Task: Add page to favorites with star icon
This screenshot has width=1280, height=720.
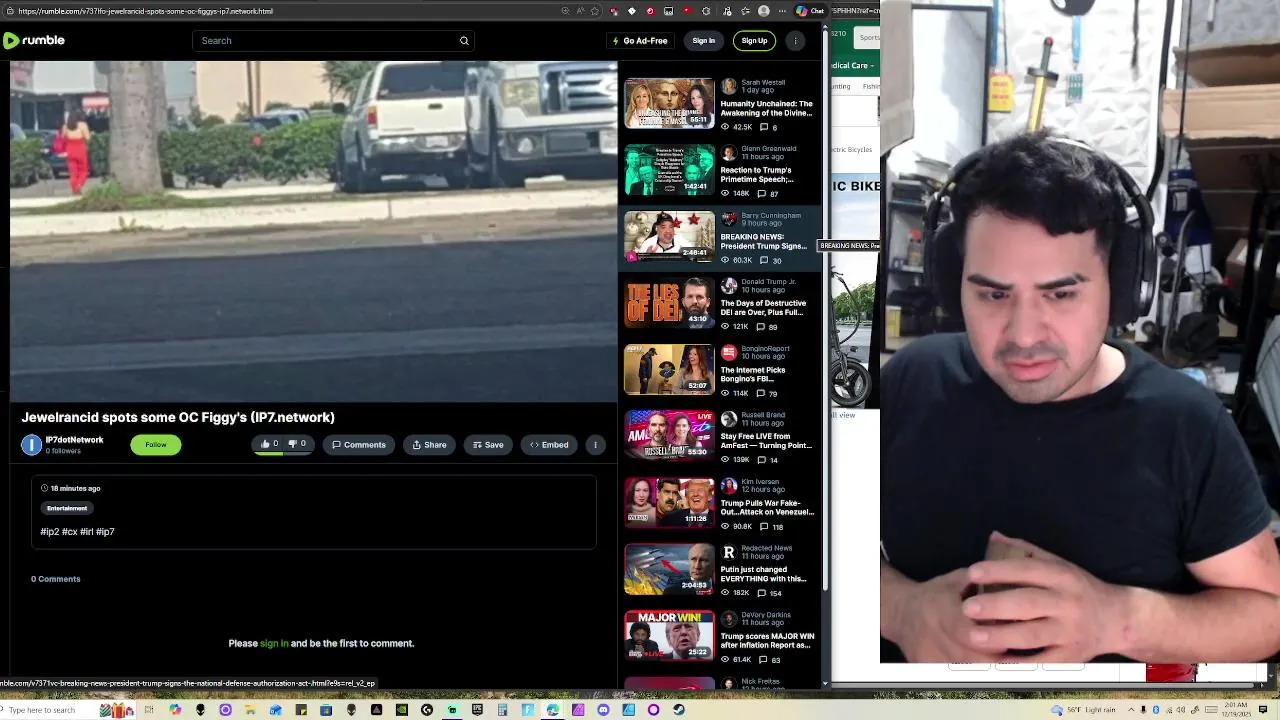Action: pyautogui.click(x=595, y=11)
